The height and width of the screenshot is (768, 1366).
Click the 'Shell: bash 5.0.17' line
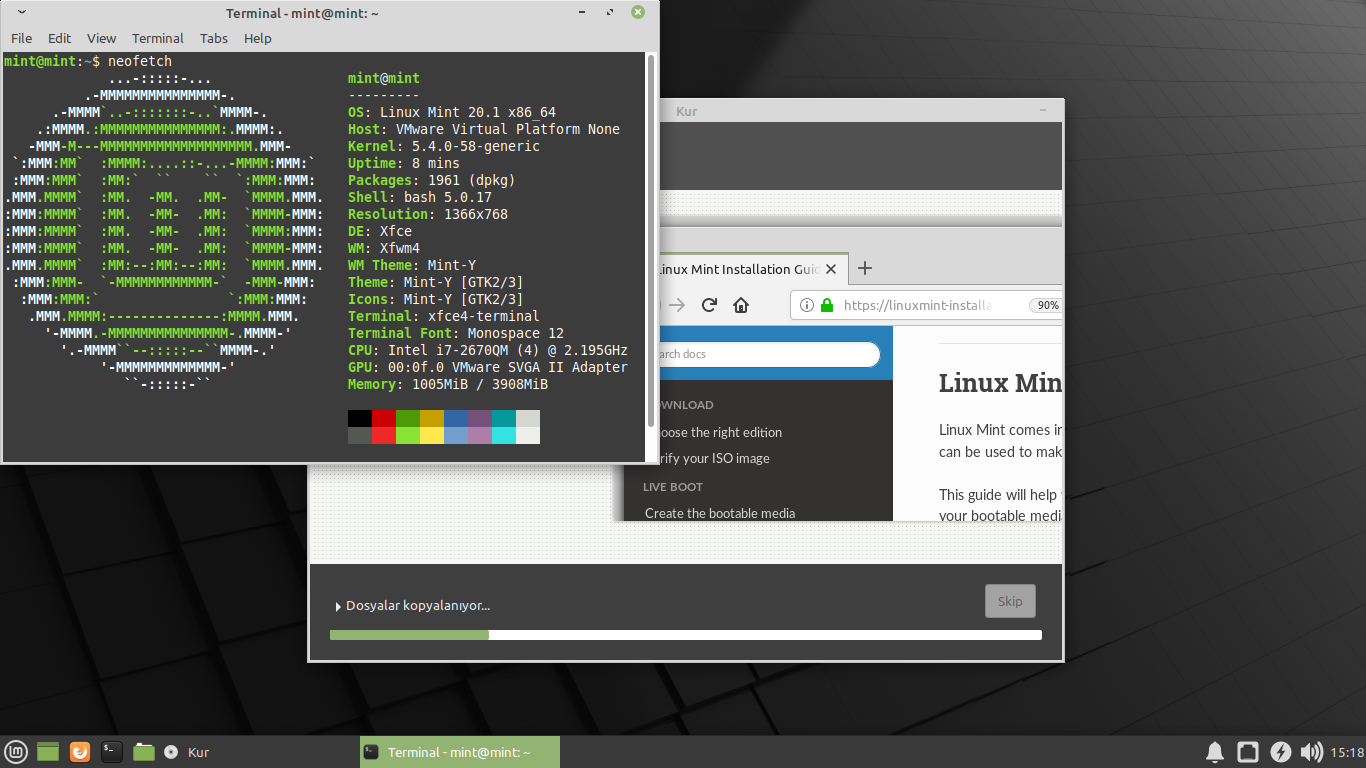tap(420, 197)
